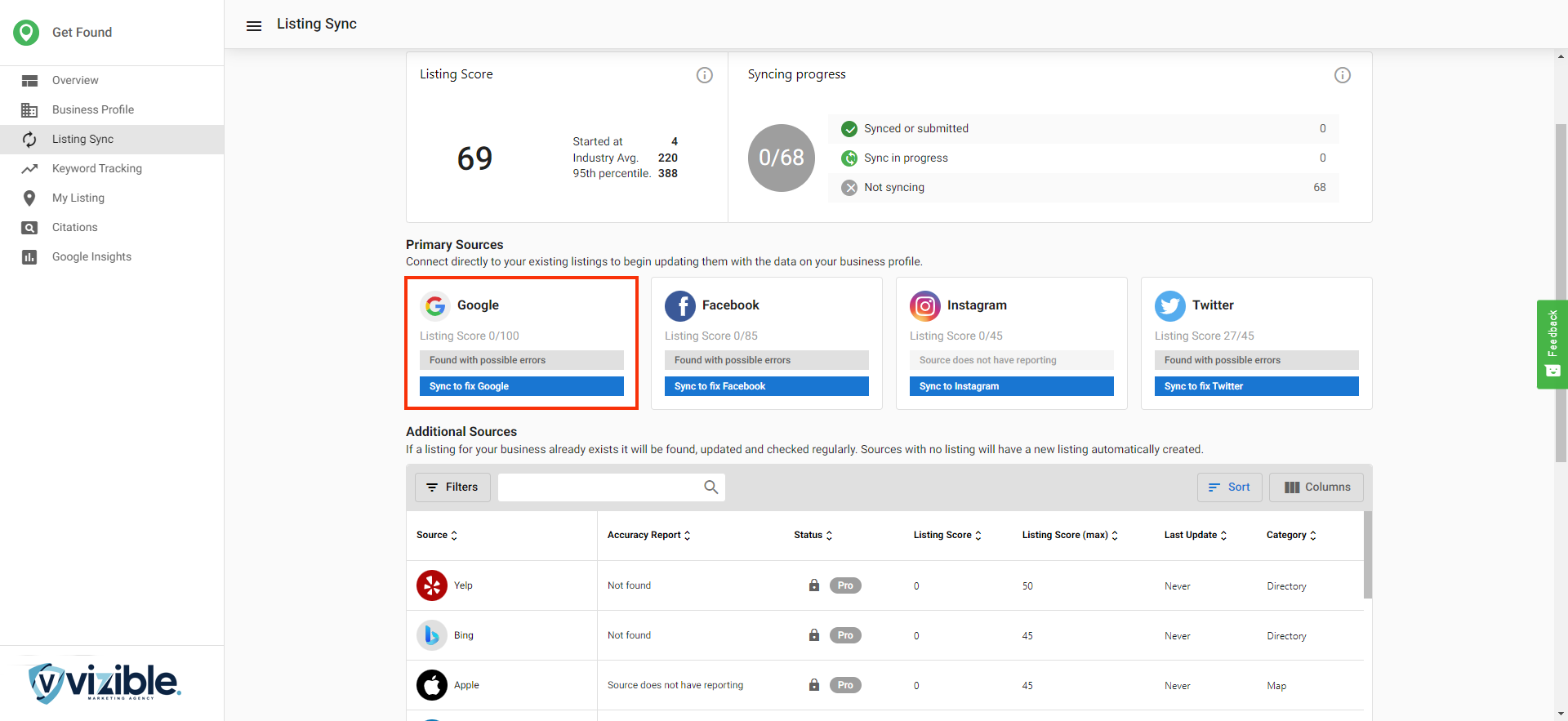Go to Google Insights page
This screenshot has width=1568, height=721.
91,256
